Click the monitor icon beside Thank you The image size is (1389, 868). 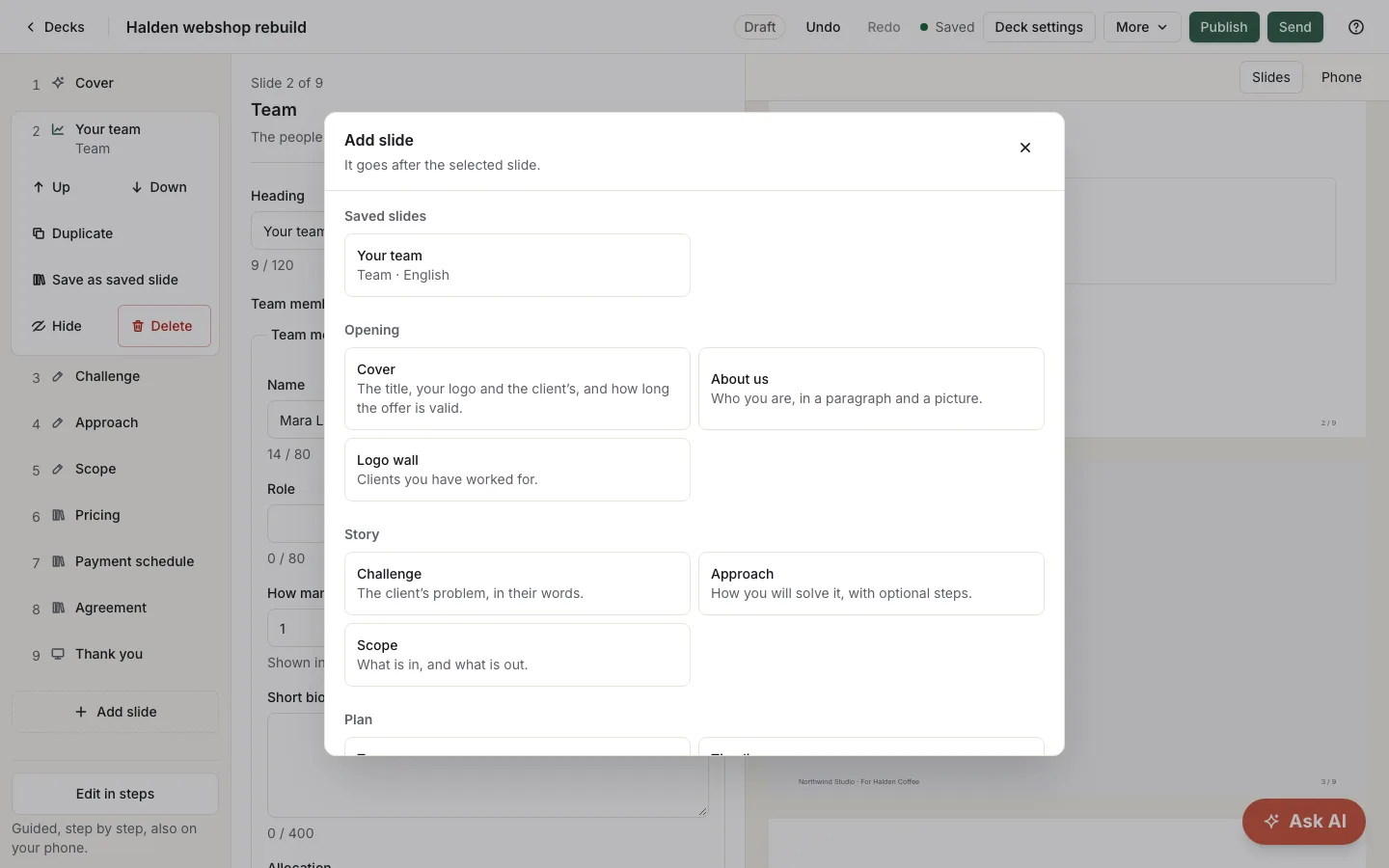click(x=58, y=654)
